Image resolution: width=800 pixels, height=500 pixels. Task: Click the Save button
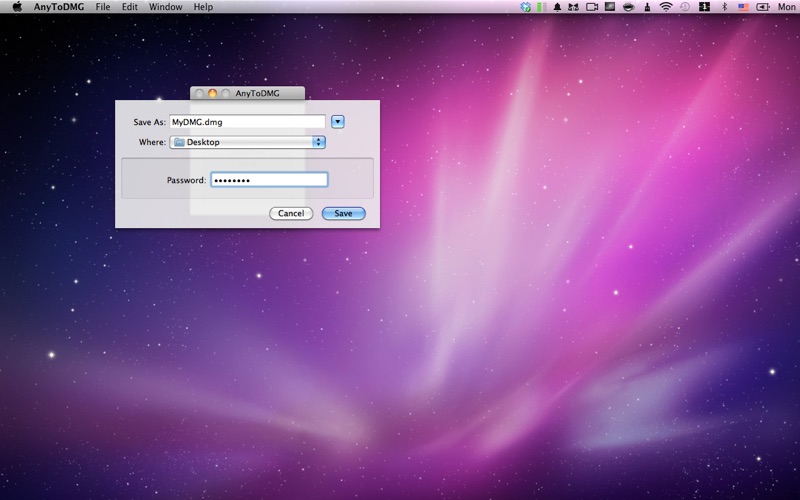pyautogui.click(x=343, y=213)
